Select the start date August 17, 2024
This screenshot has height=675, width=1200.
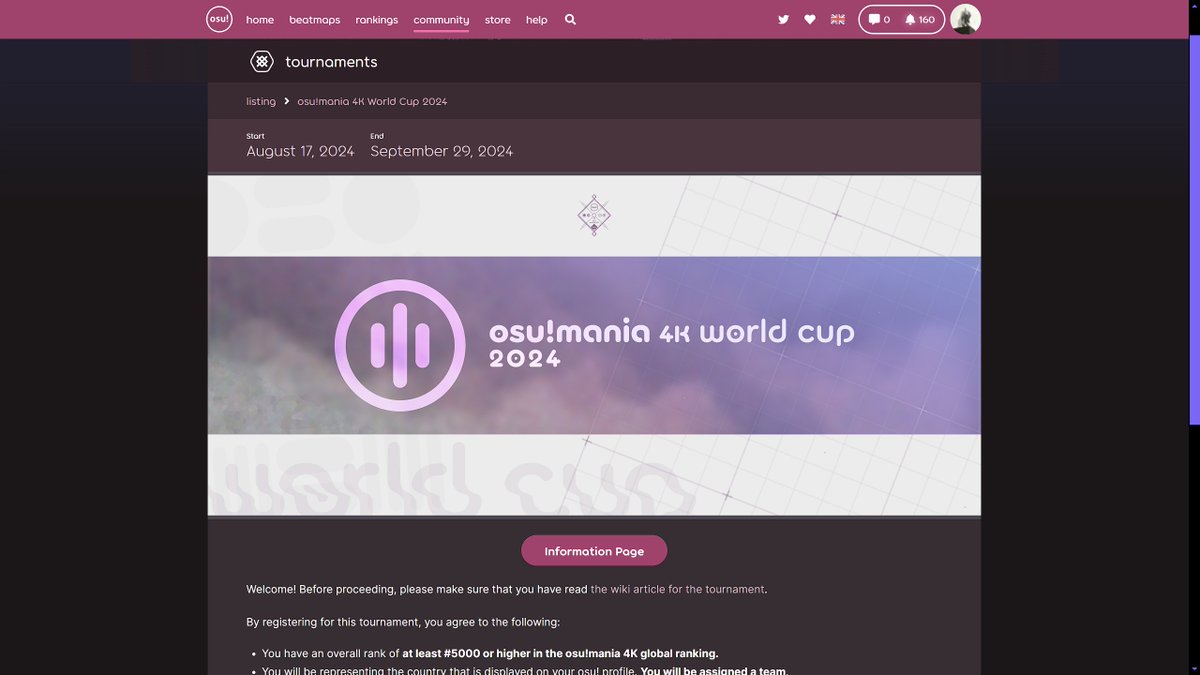pos(300,151)
